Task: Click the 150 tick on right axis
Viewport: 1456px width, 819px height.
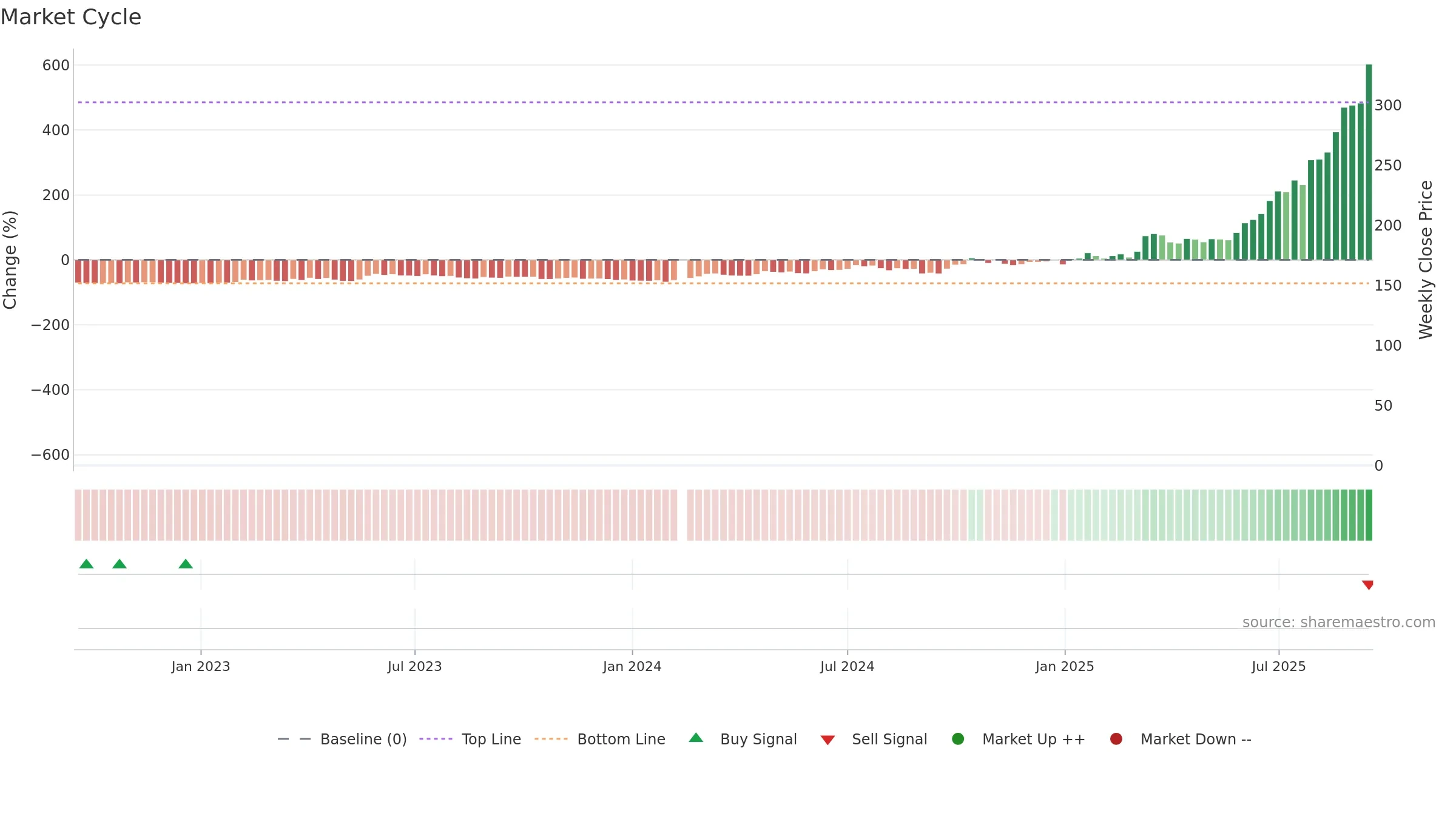Action: coord(1388,286)
